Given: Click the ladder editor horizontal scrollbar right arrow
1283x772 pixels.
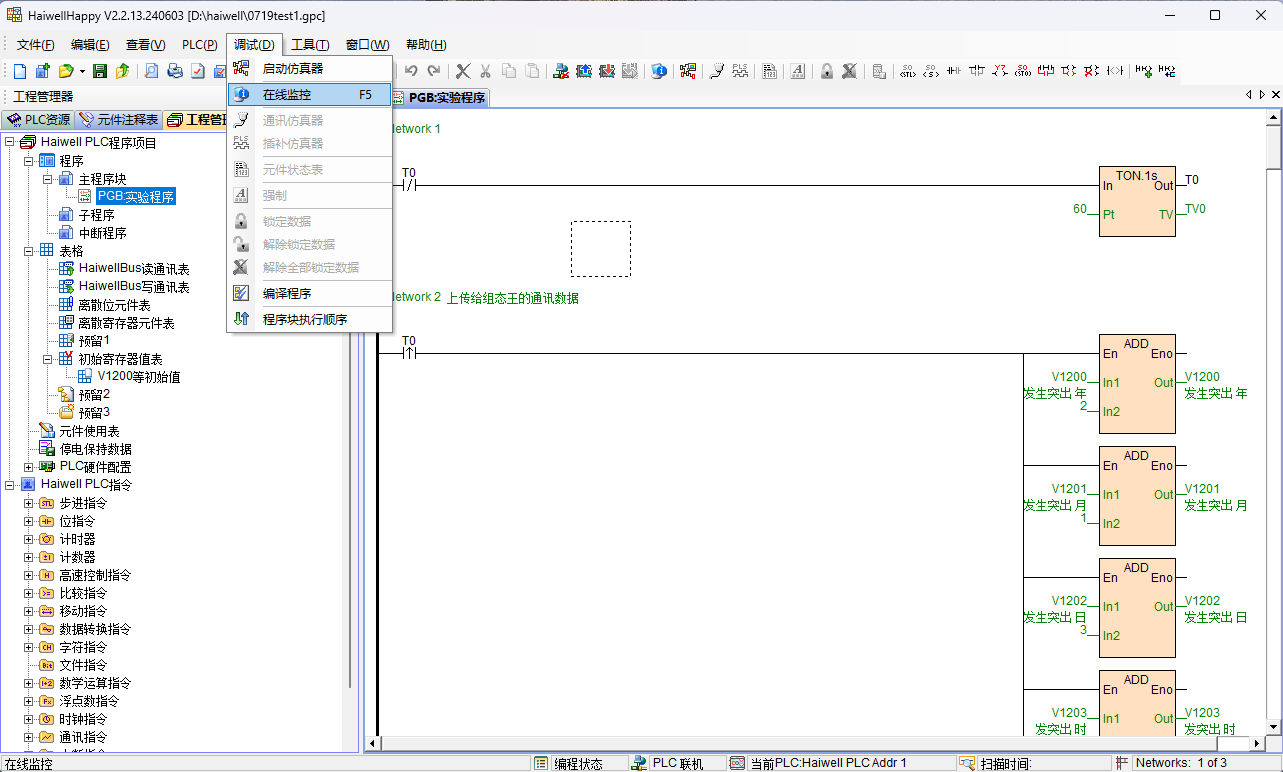Looking at the screenshot, I should point(1259,743).
